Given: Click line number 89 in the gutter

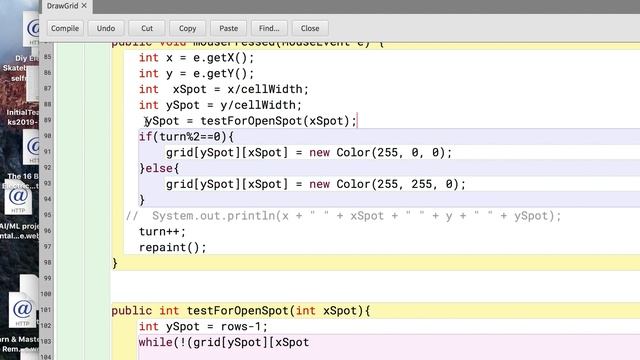Looking at the screenshot, I should tap(47, 120).
